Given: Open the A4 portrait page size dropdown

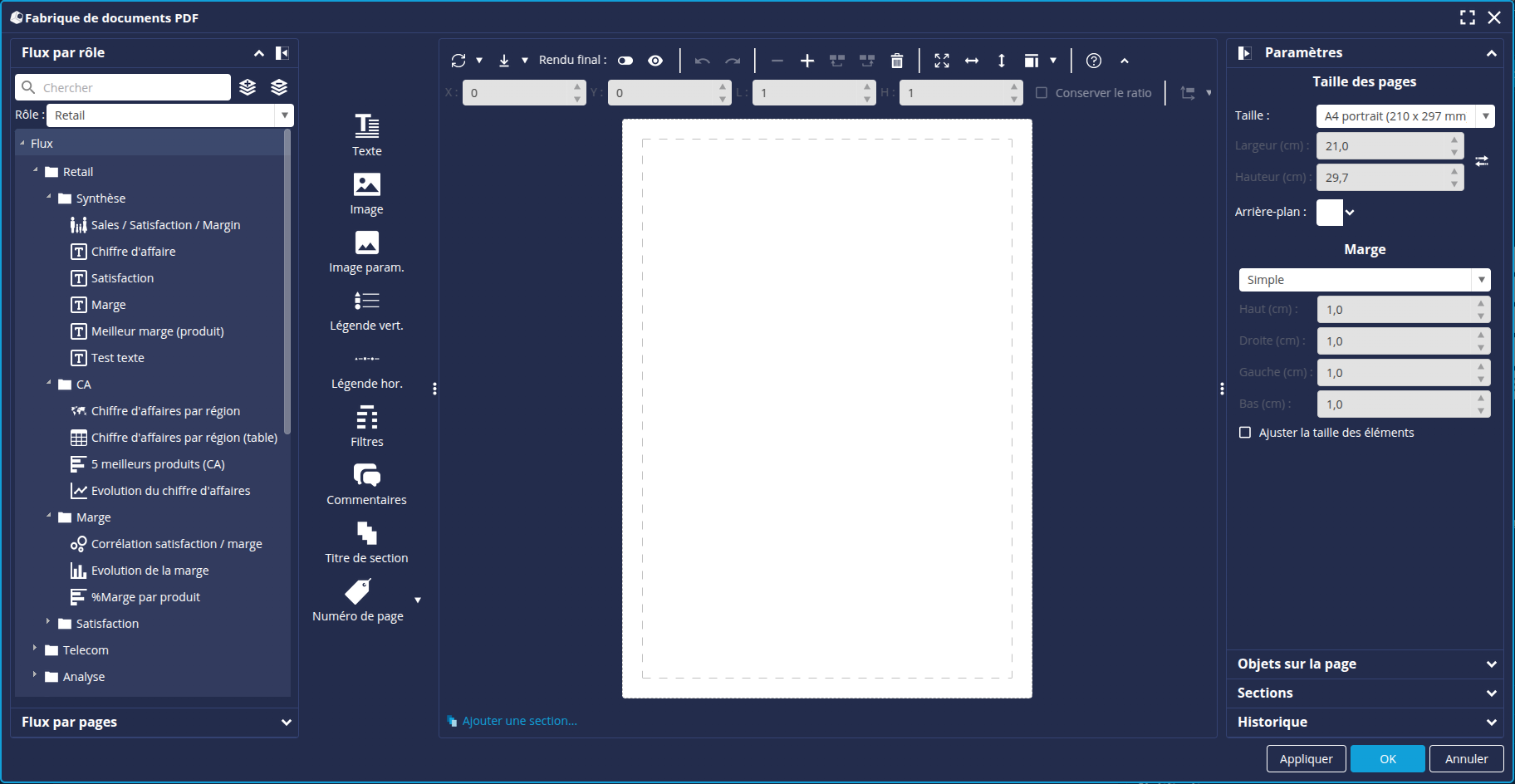Looking at the screenshot, I should coord(1486,115).
